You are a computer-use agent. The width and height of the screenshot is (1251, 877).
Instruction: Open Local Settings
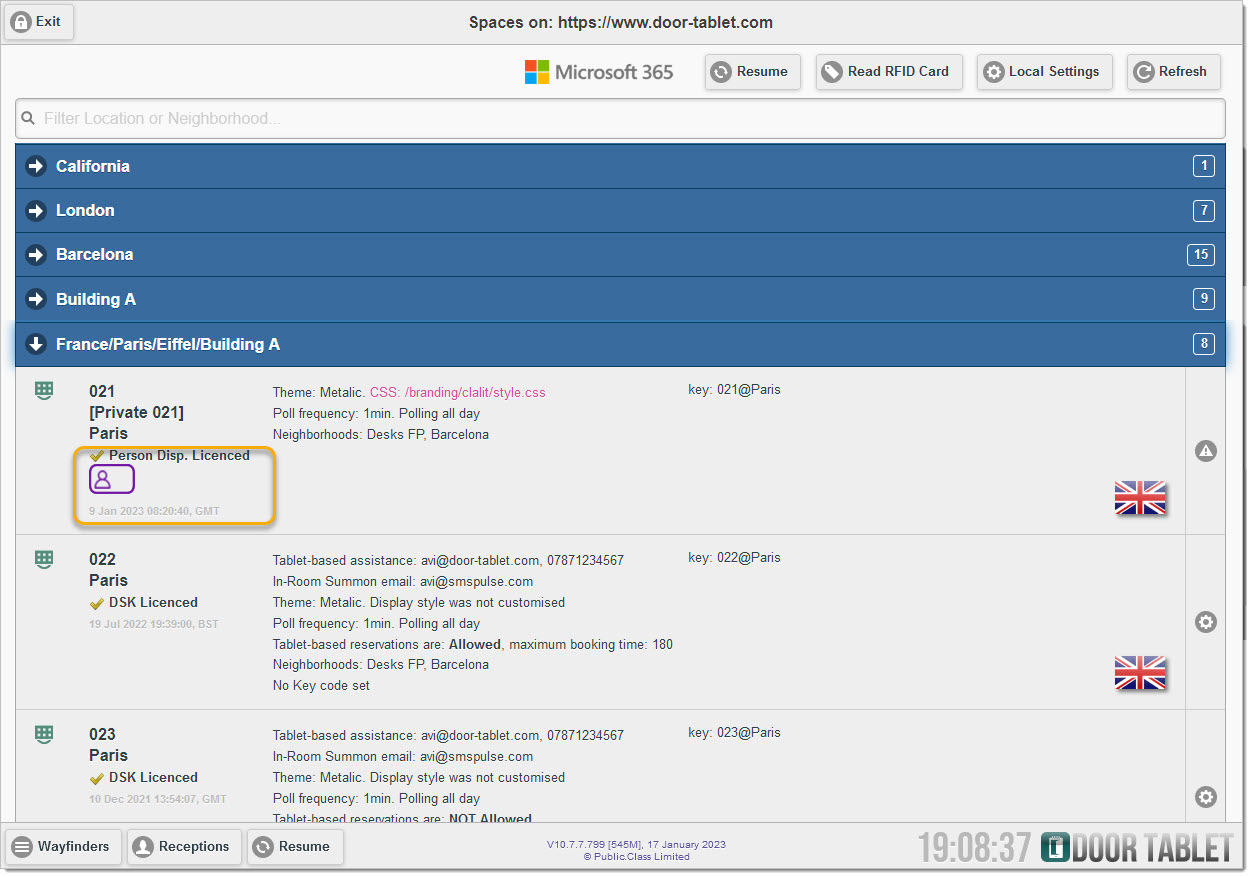pos(1043,72)
